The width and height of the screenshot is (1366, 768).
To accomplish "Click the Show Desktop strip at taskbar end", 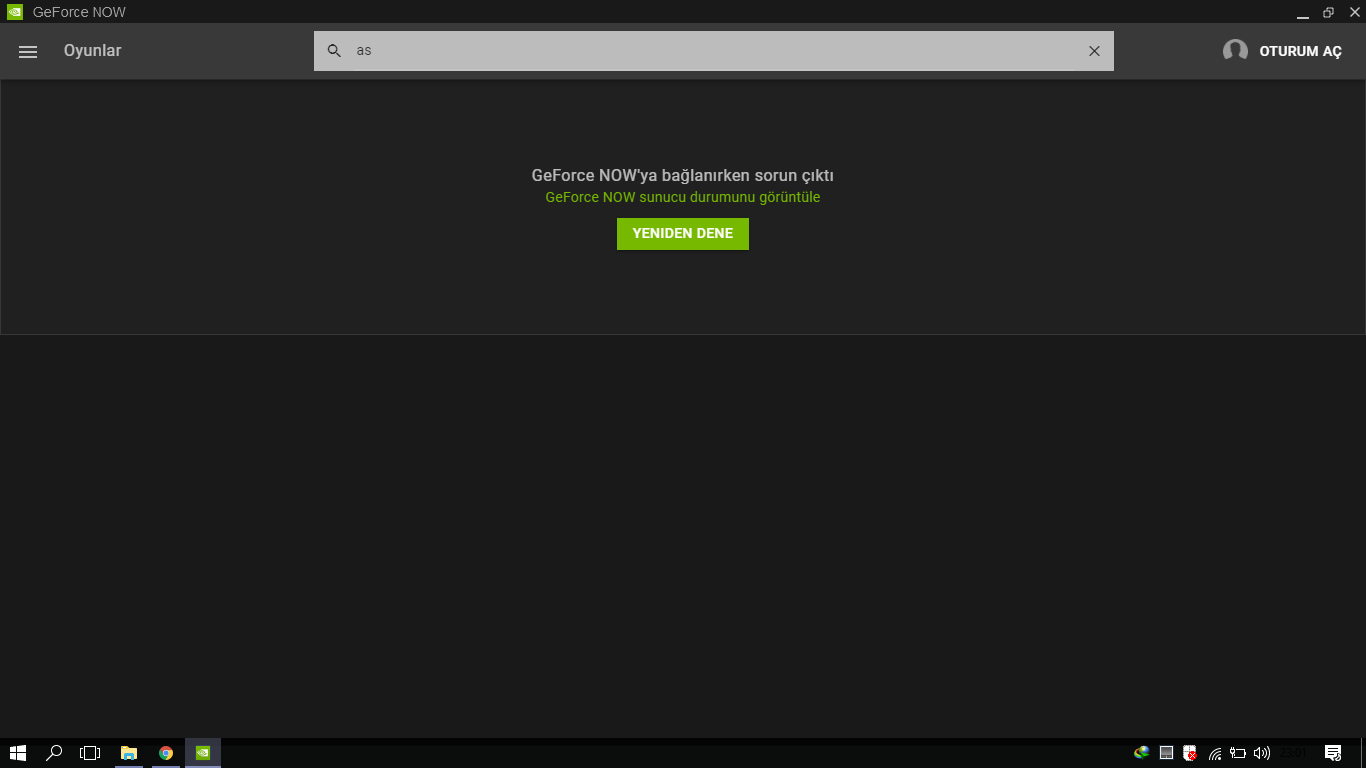I will point(1363,753).
